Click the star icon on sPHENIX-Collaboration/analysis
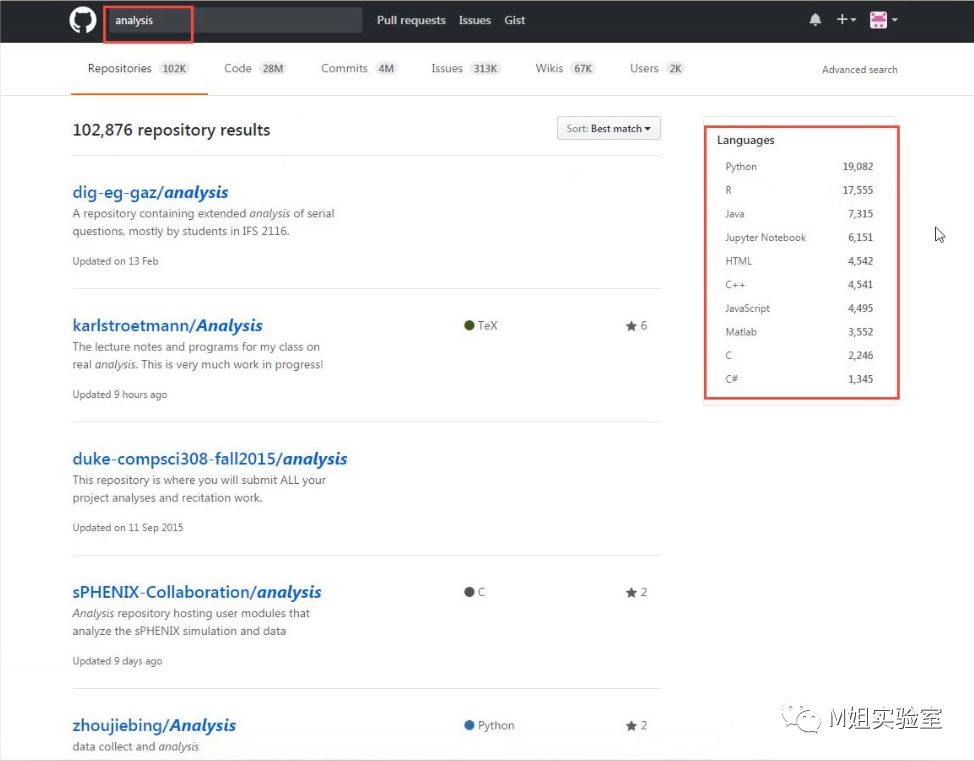The height and width of the screenshot is (761, 974). tap(631, 593)
